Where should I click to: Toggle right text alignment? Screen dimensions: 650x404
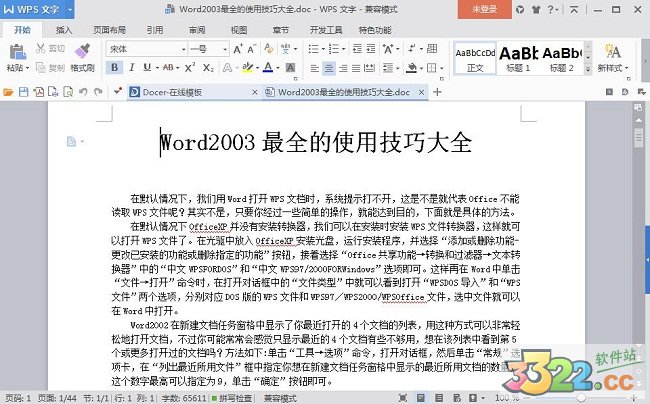click(343, 68)
